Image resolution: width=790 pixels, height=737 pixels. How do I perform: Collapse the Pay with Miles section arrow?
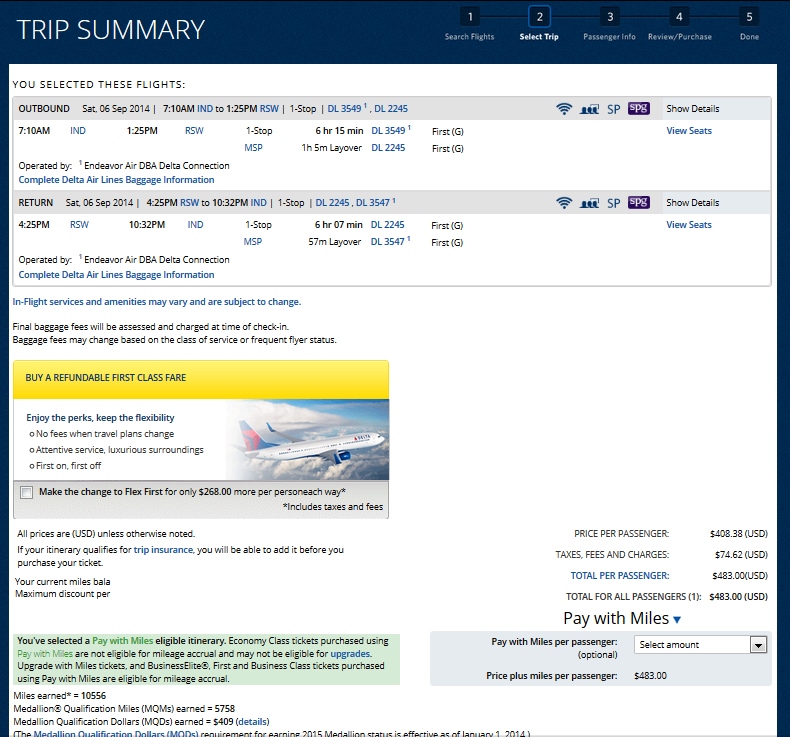(677, 620)
